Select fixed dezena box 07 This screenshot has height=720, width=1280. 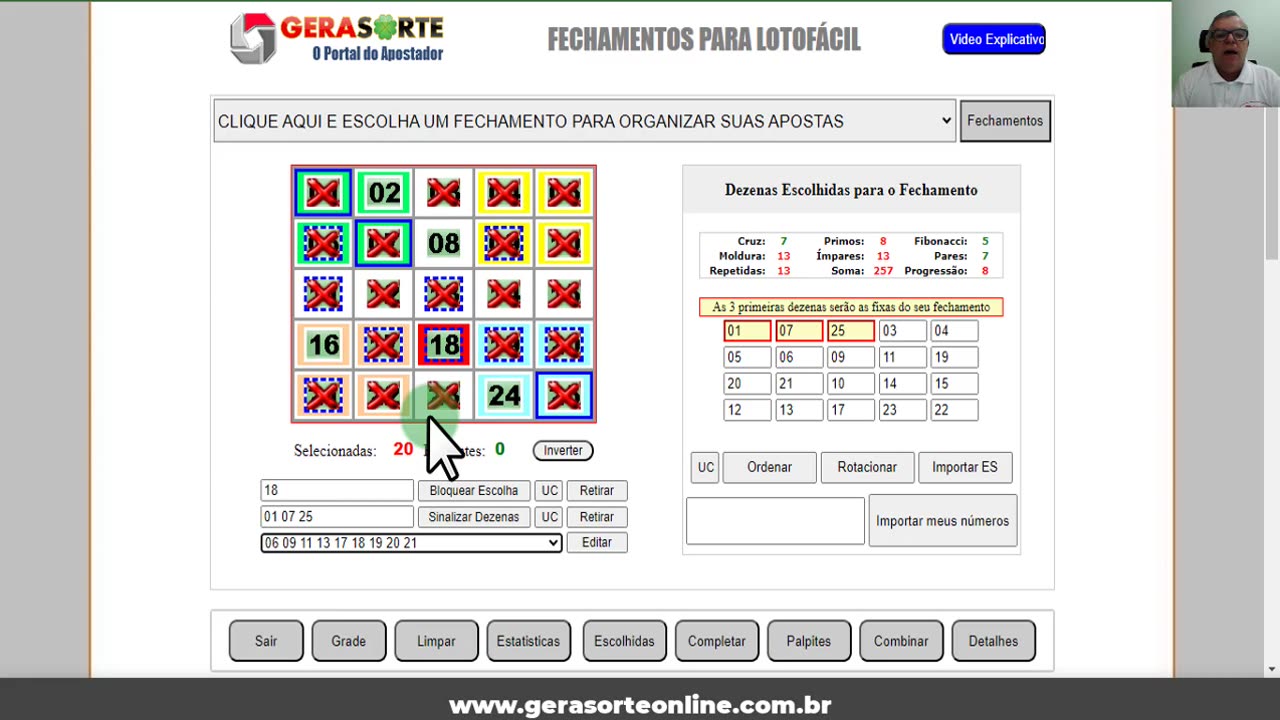pos(799,331)
